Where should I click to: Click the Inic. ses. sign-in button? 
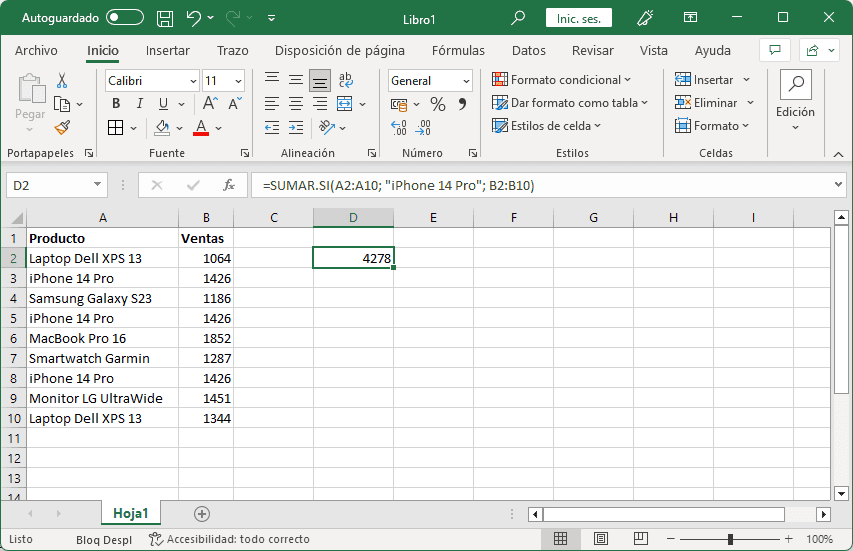579,18
